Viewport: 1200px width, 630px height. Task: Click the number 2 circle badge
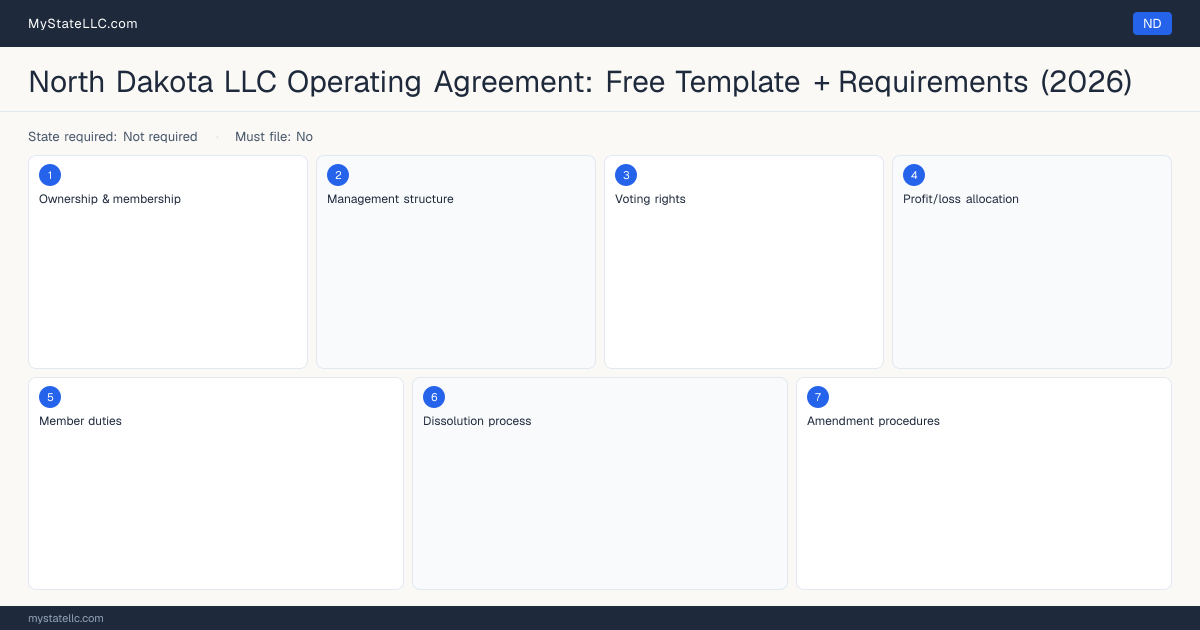pyautogui.click(x=338, y=175)
